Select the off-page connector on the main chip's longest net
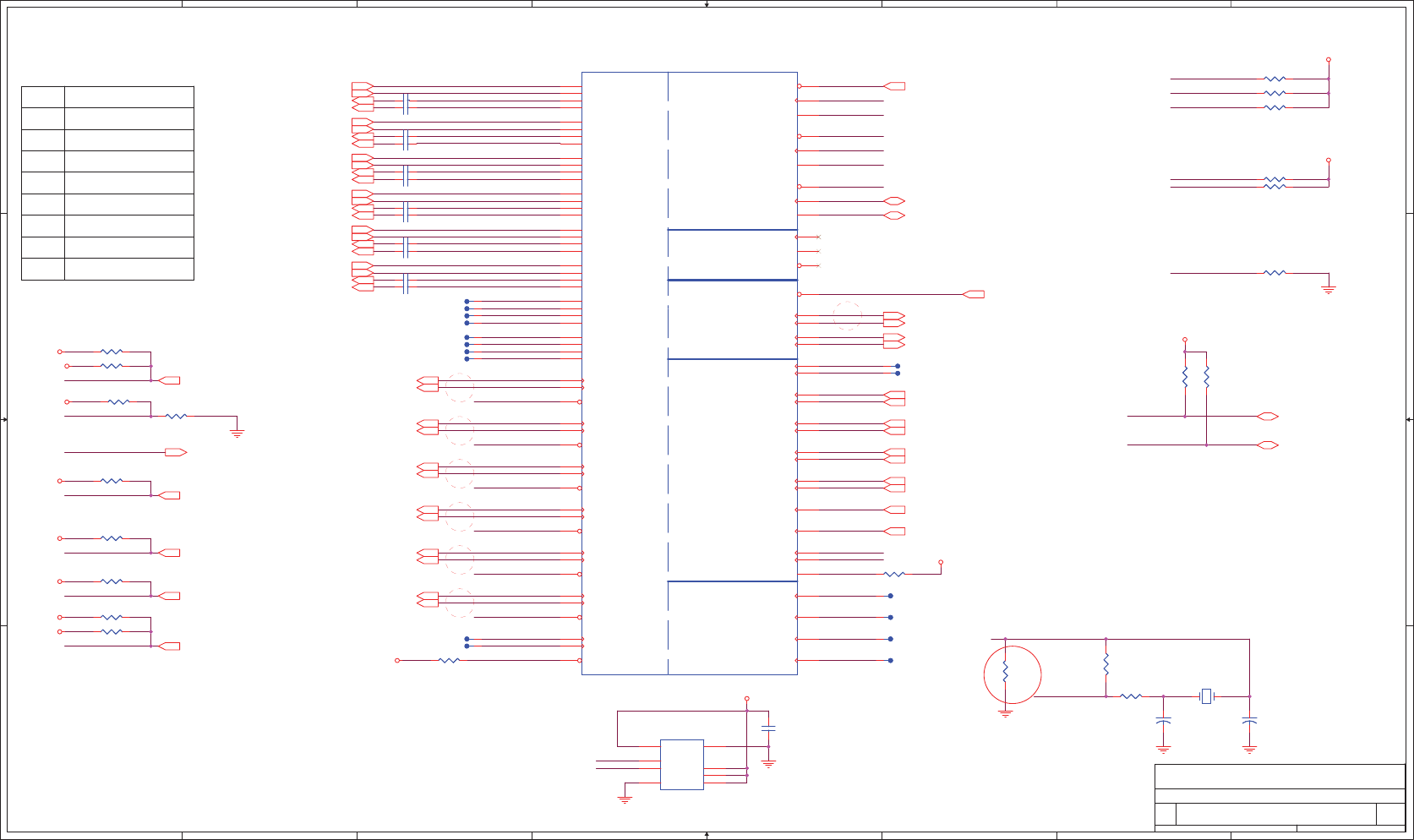This screenshot has width=1414, height=840. [x=974, y=294]
